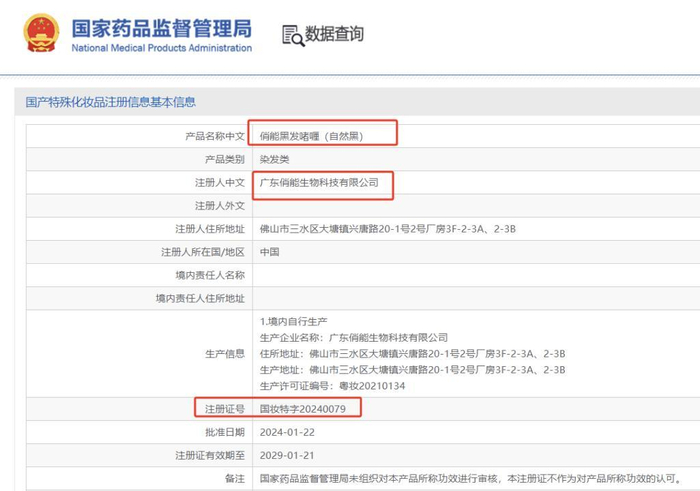This screenshot has height=491, width=700.
Task: Select approval date 2024-01-22
Action: tap(287, 432)
